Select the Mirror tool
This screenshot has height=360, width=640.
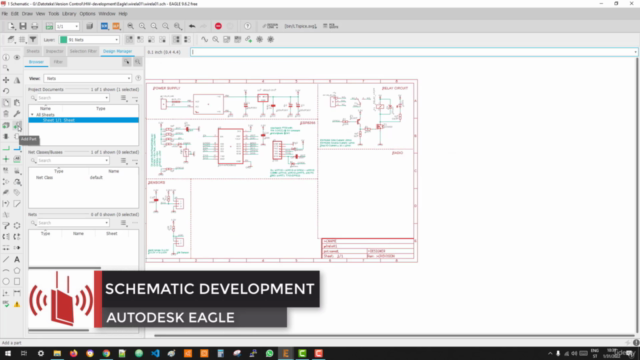pyautogui.click(x=17, y=80)
